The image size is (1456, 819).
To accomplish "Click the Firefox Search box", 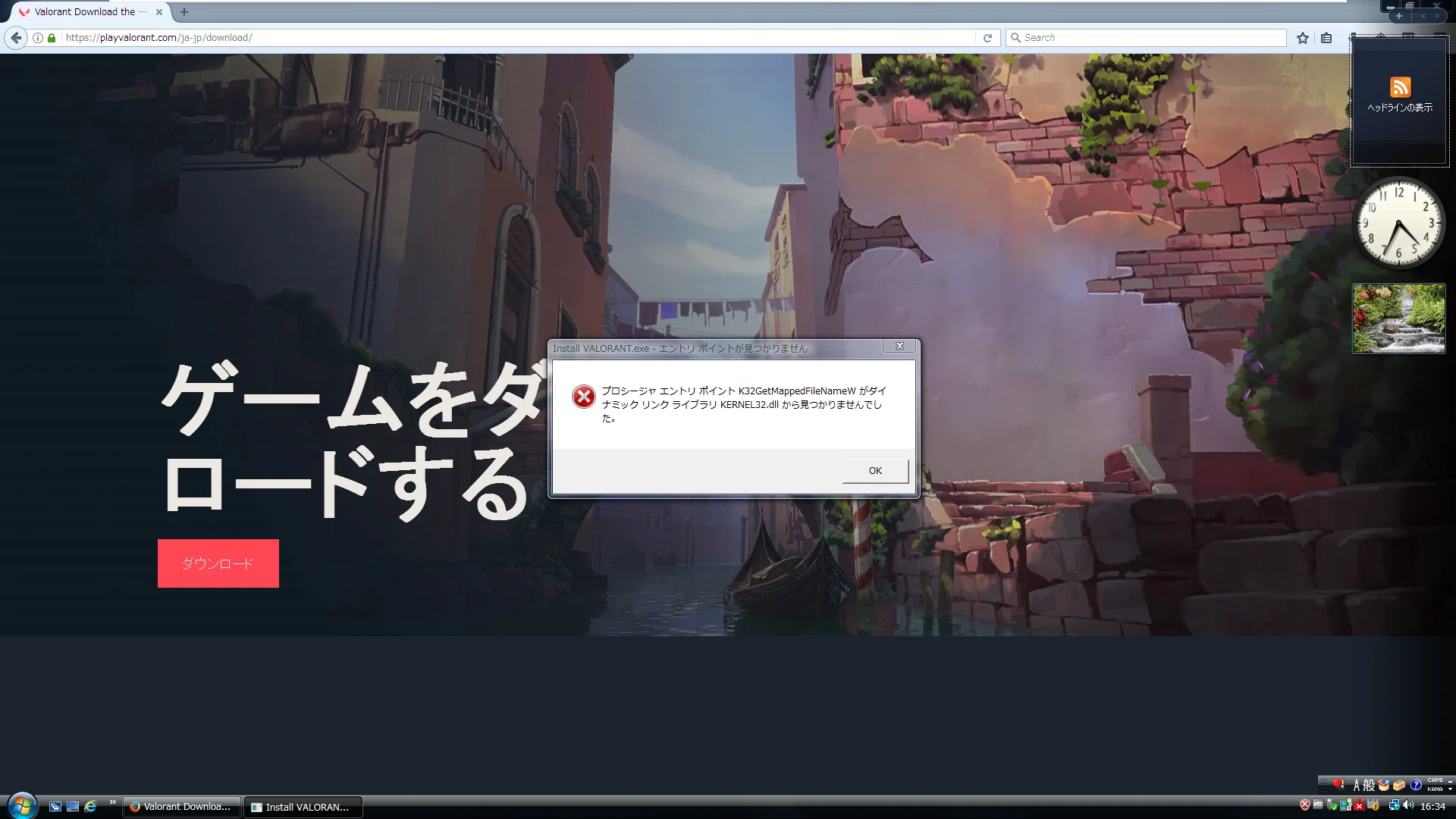I will [x=1146, y=37].
